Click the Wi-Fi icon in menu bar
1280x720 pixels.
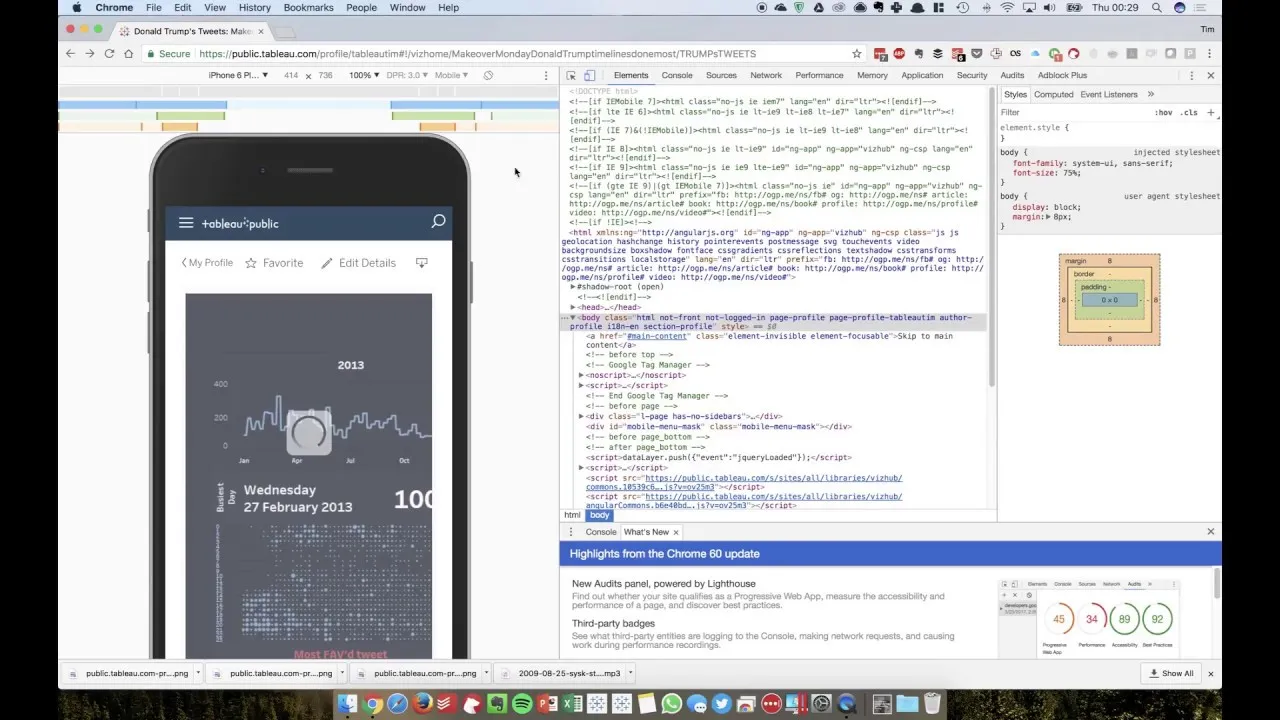point(1007,7)
